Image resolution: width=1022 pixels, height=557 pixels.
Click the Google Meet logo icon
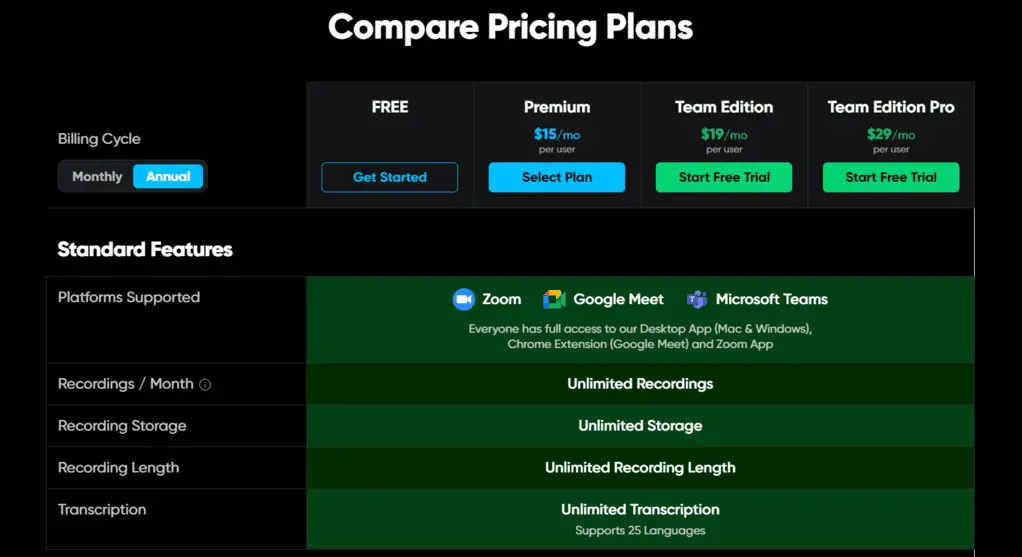pos(554,299)
